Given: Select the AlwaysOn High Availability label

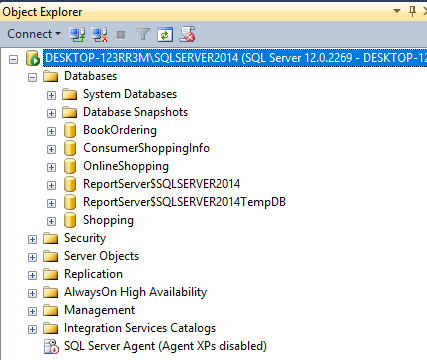Looking at the screenshot, I should click(135, 292).
